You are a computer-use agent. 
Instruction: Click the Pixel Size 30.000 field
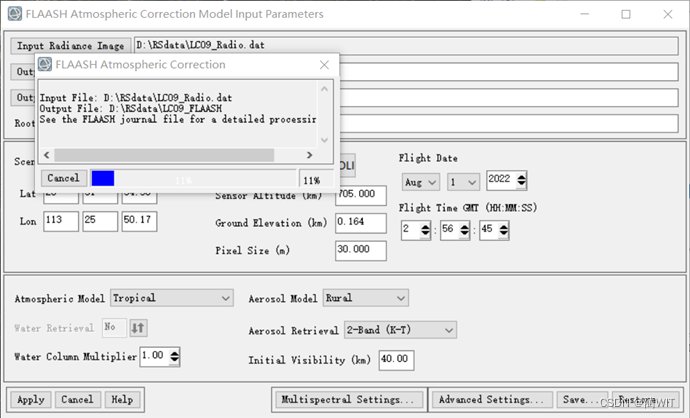point(361,250)
